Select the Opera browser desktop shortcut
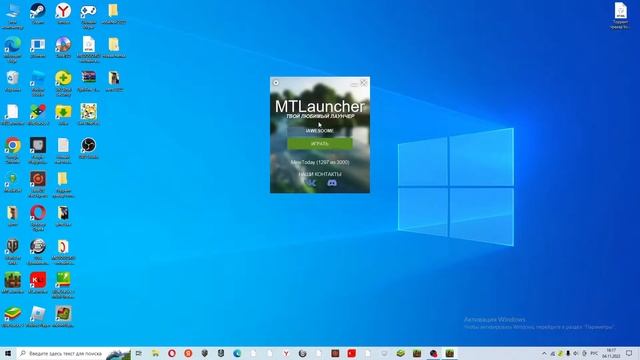 [38, 218]
